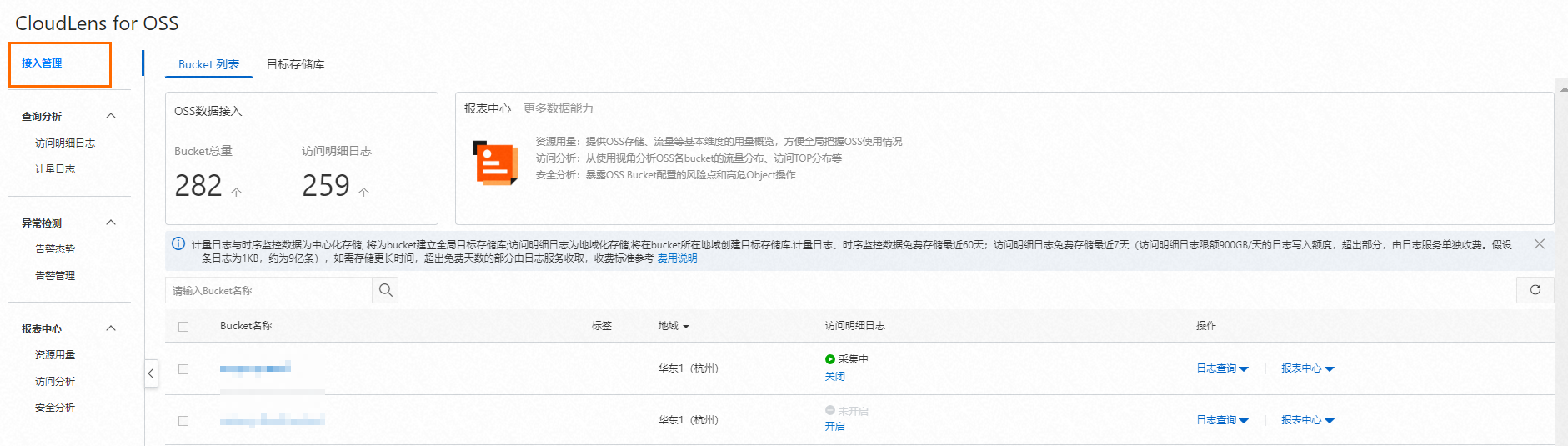Click second bucket name link
The width and height of the screenshot is (1568, 446).
(272, 420)
